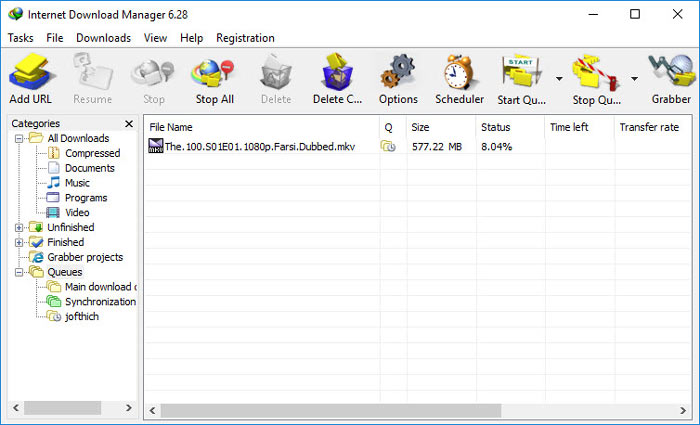The image size is (700, 425).
Task: Select the Unfinished category
Action: pos(71,227)
